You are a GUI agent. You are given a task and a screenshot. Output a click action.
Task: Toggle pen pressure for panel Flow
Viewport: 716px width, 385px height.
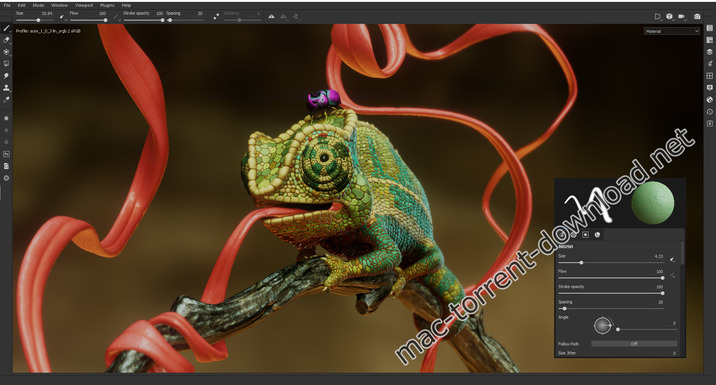[672, 275]
